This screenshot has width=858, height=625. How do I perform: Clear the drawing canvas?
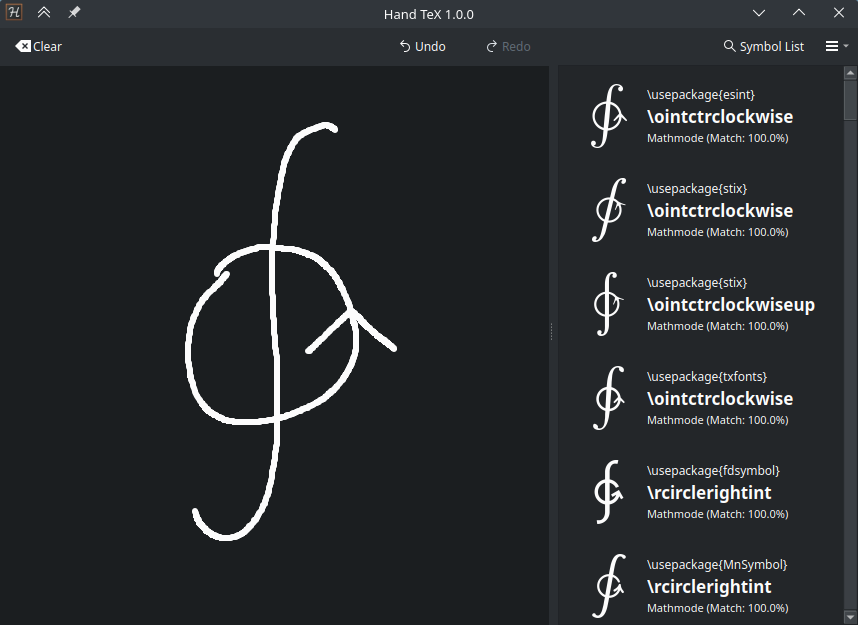pos(38,47)
